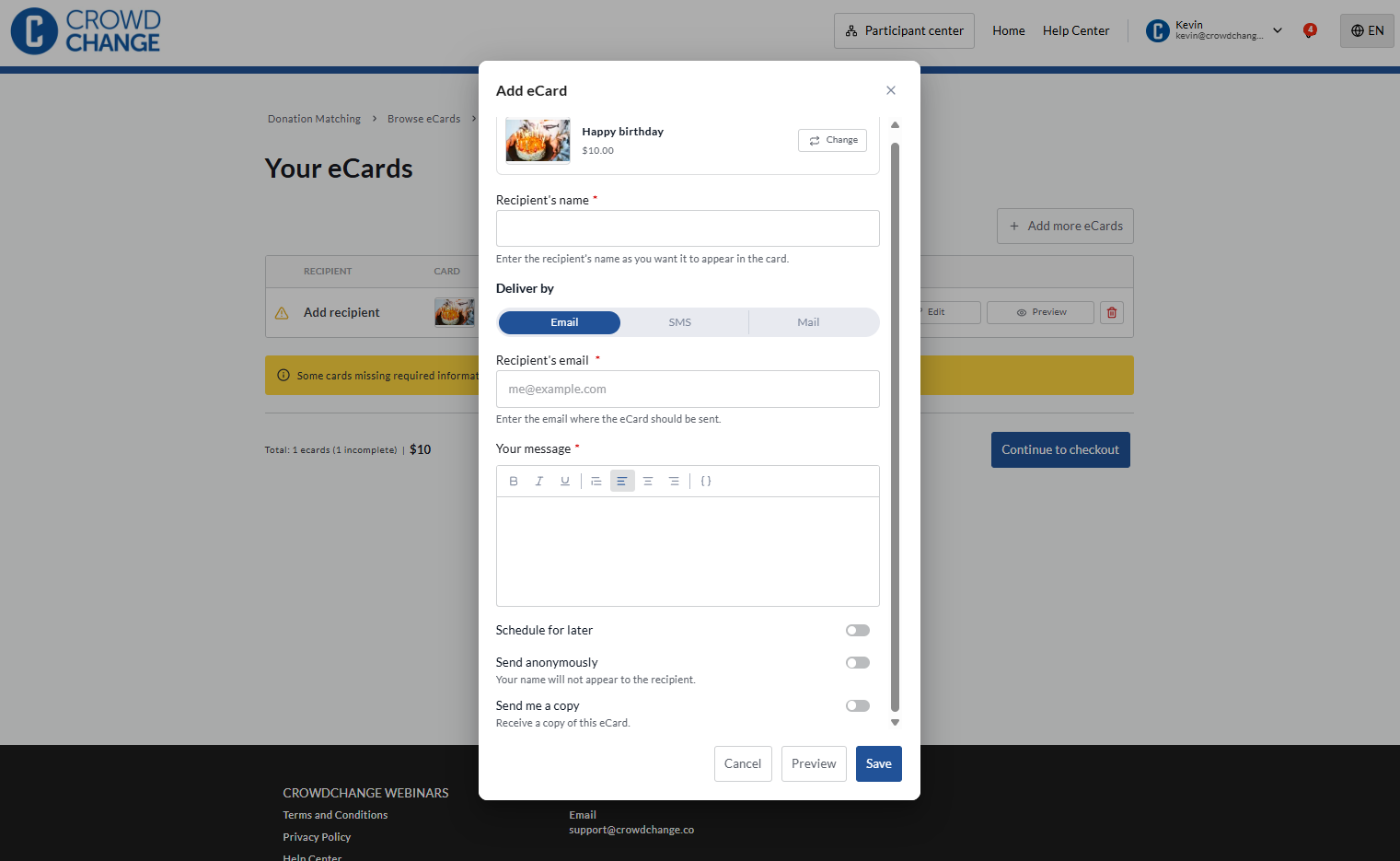The image size is (1400, 861).
Task: Click Kevin's profile avatar
Action: [1157, 30]
